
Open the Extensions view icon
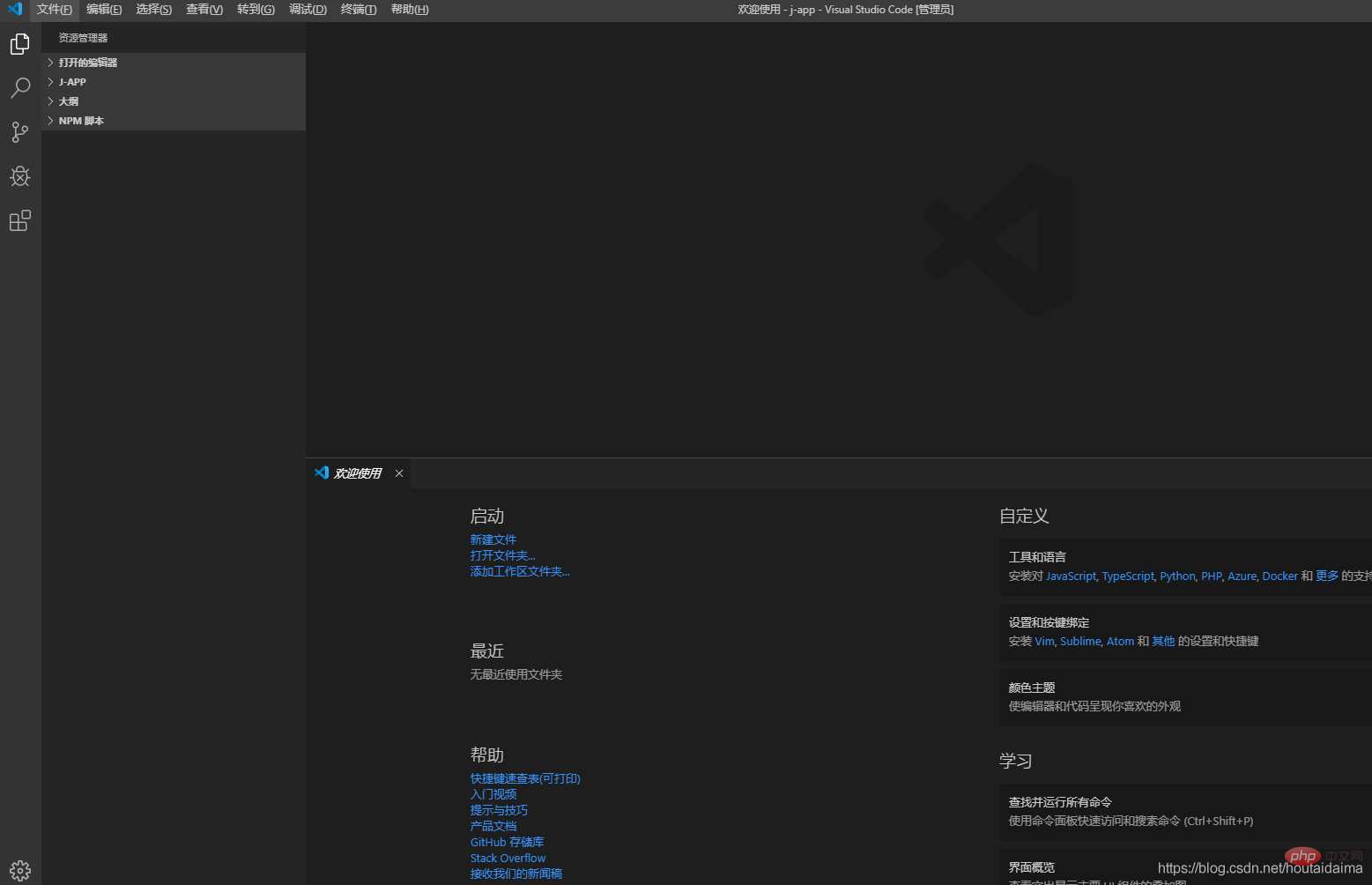[x=20, y=220]
